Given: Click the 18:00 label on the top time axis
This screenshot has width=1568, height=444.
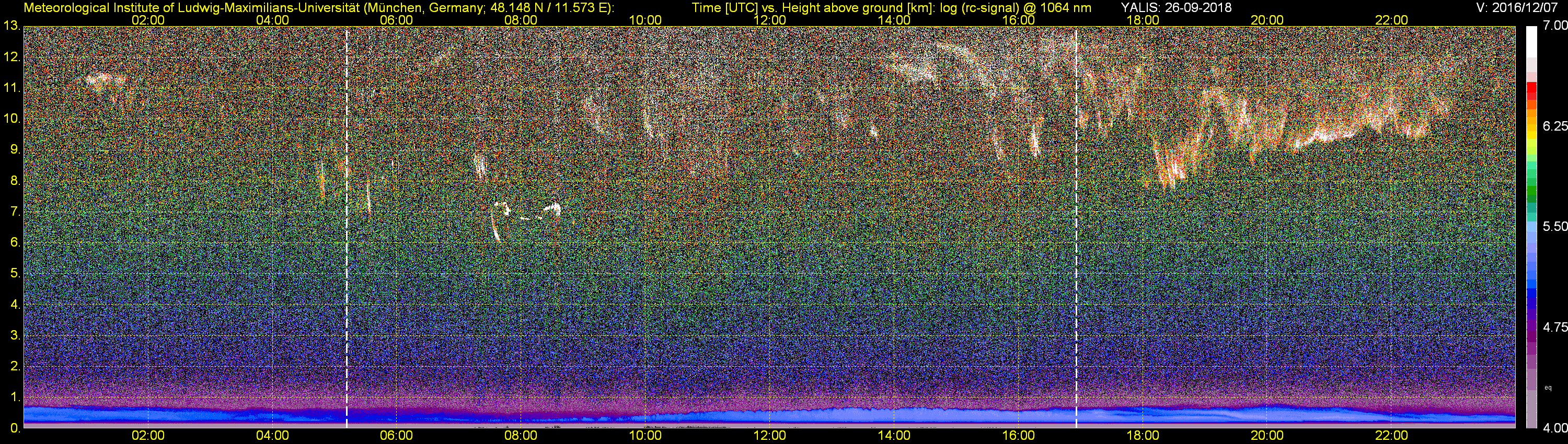Looking at the screenshot, I should pos(1143,20).
